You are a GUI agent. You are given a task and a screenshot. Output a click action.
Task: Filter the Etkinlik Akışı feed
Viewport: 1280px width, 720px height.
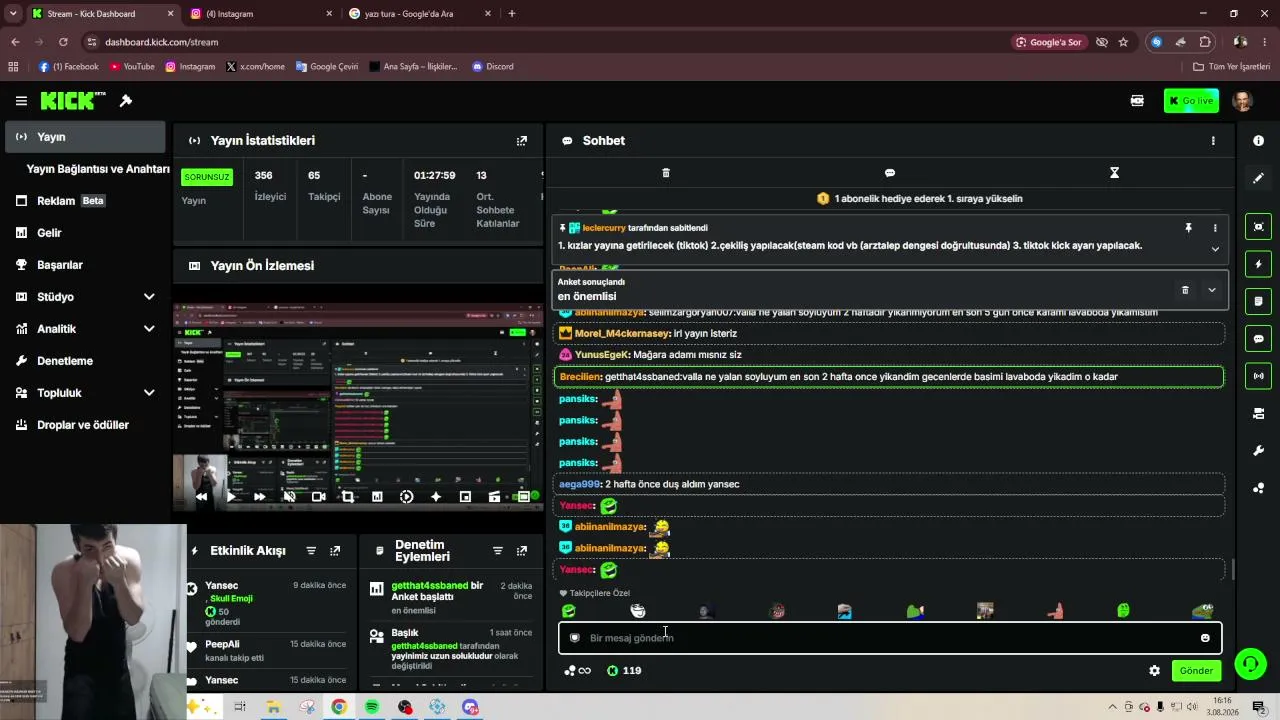coord(311,551)
